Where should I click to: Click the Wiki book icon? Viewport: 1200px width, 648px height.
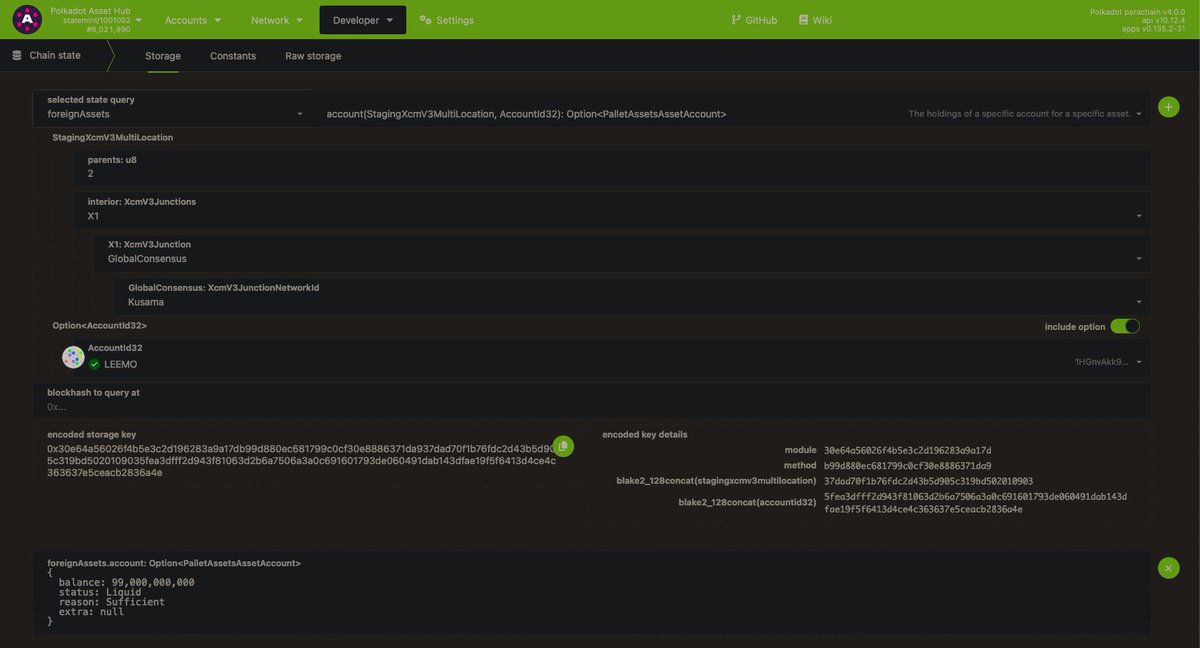pyautogui.click(x=802, y=20)
